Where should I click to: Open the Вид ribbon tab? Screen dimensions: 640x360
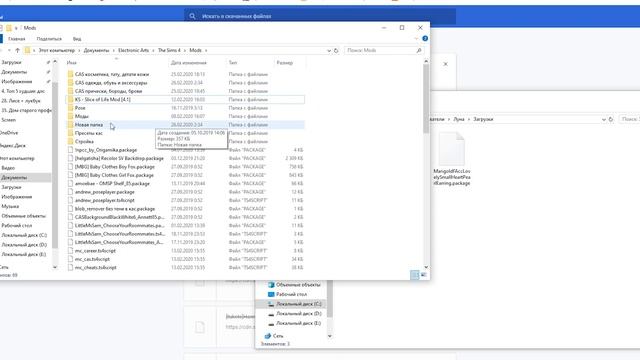point(77,39)
